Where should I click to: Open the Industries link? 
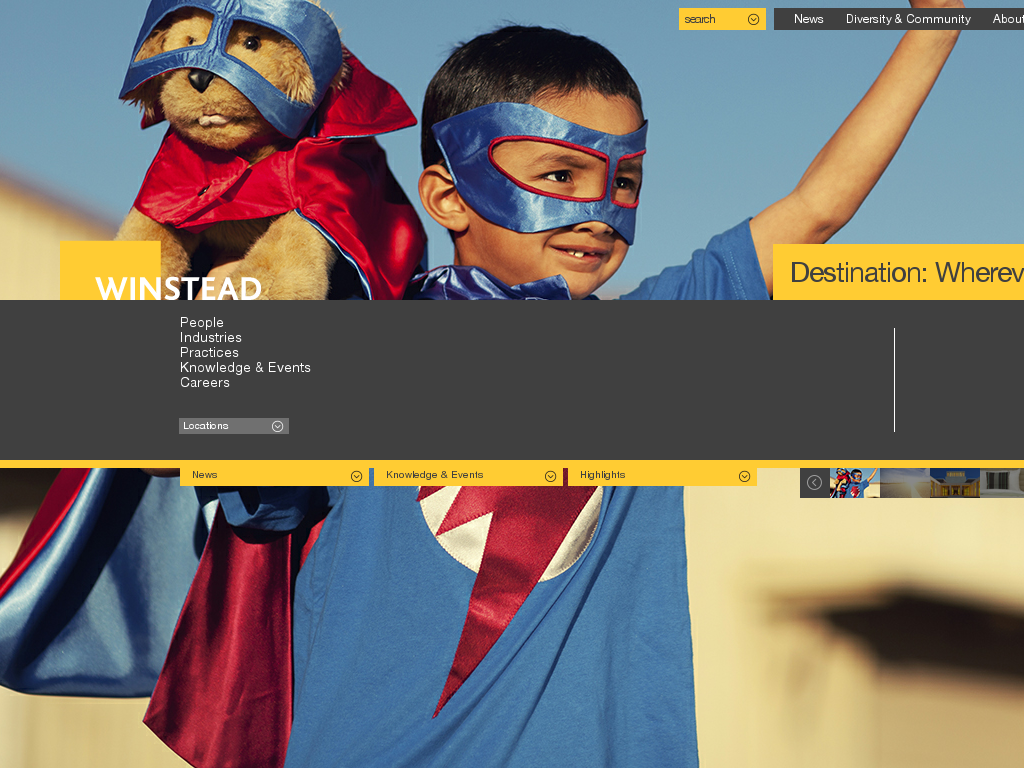click(x=211, y=337)
